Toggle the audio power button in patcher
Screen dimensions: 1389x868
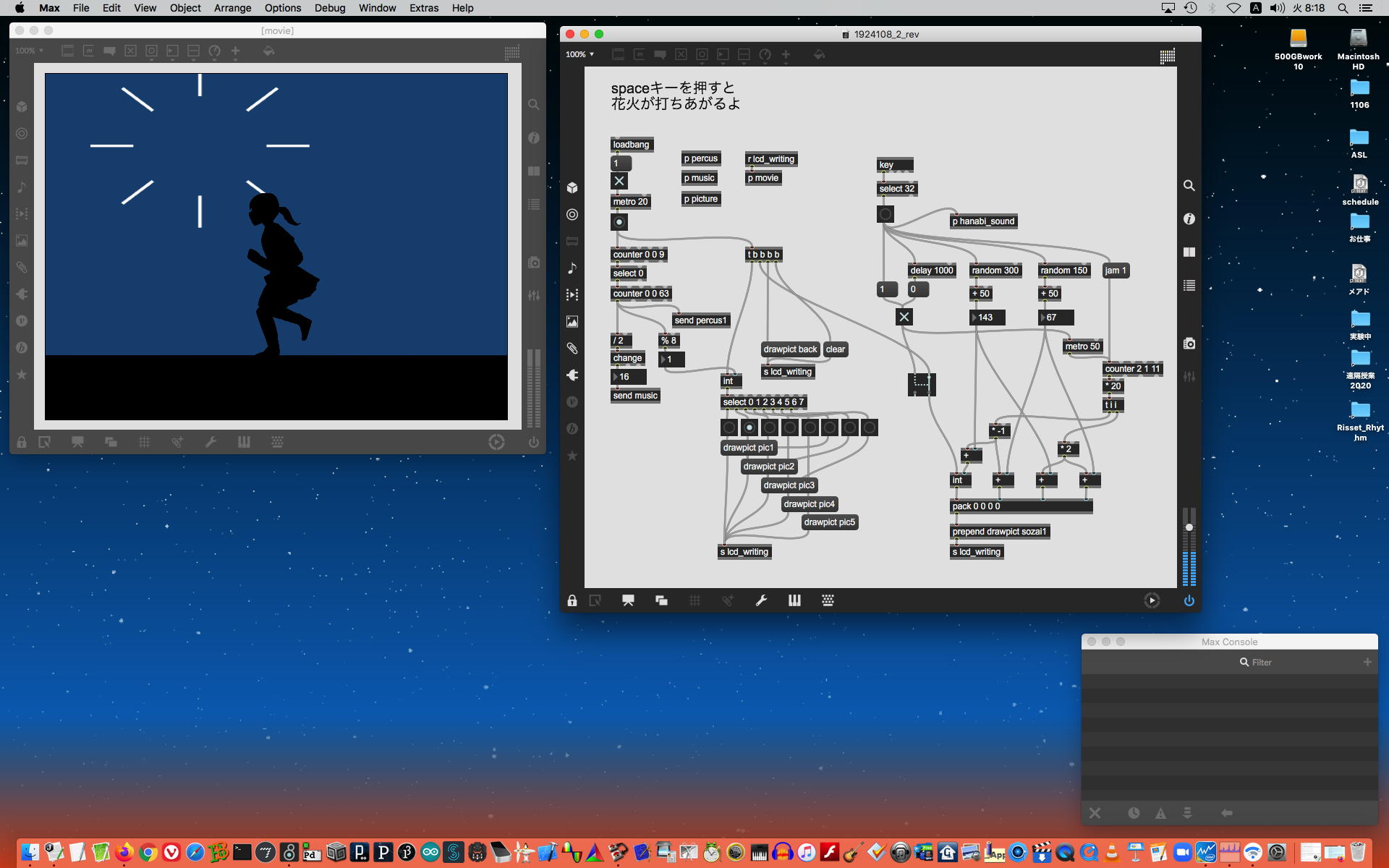(1189, 600)
